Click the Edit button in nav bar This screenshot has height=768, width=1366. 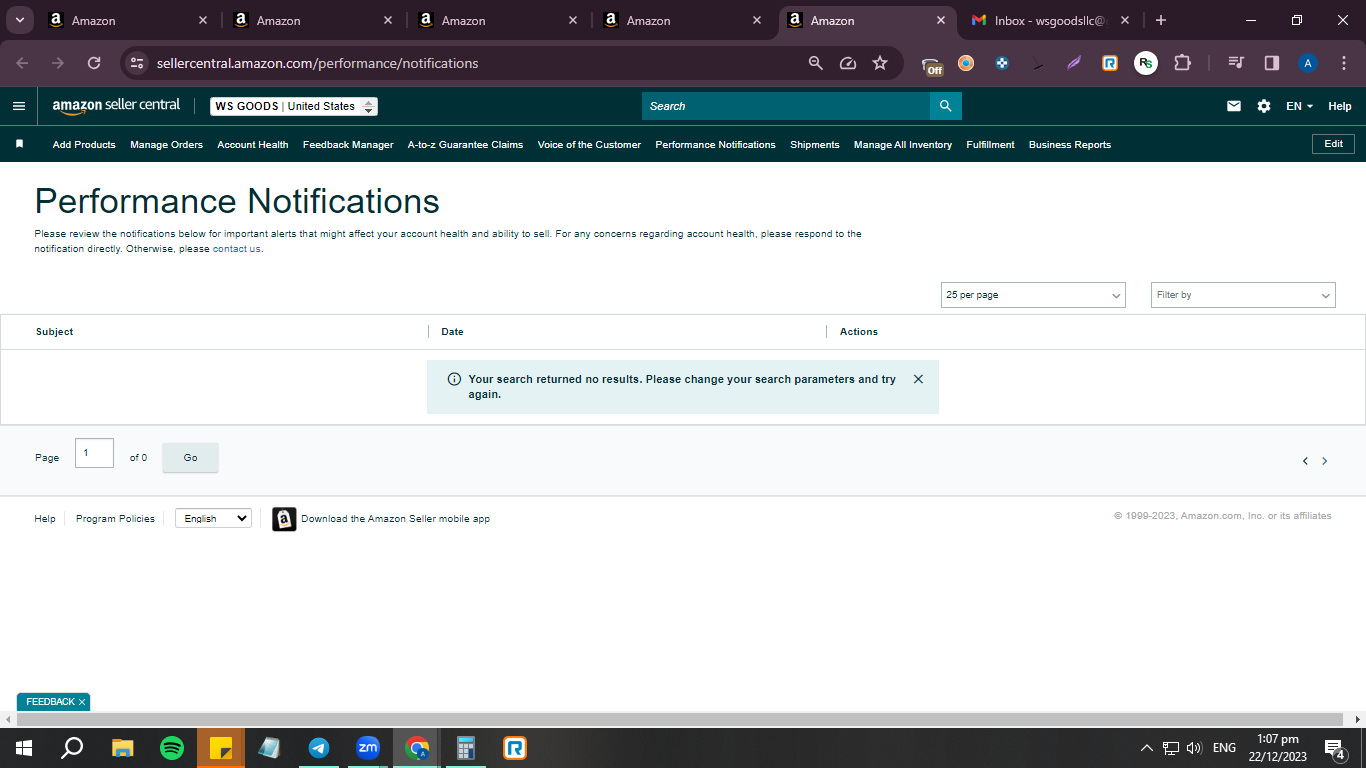[x=1333, y=144]
